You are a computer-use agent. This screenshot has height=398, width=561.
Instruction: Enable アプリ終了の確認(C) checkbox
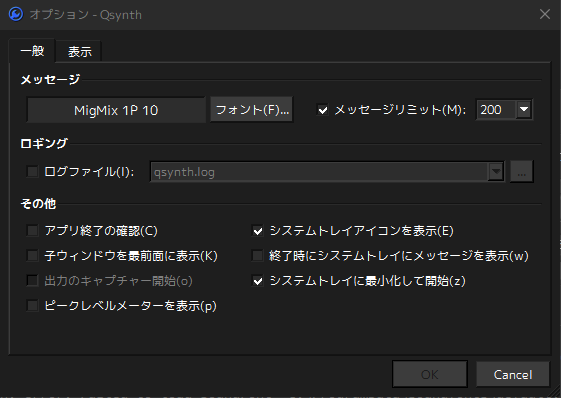point(32,231)
